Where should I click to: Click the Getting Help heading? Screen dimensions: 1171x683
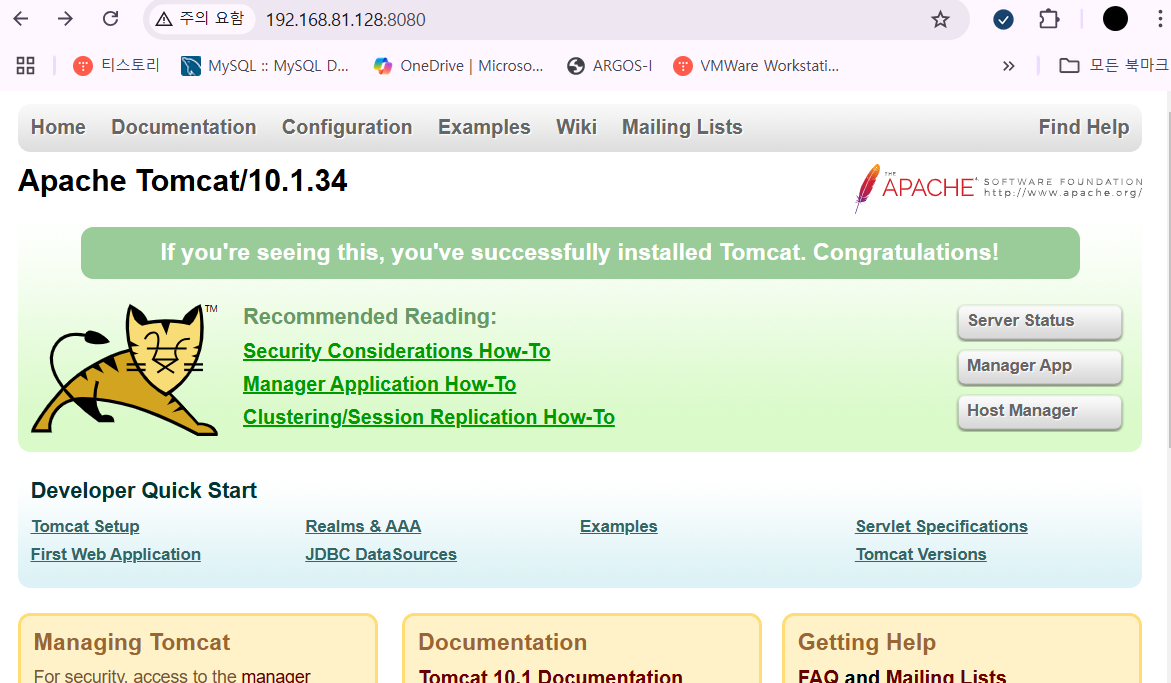pyautogui.click(x=867, y=642)
